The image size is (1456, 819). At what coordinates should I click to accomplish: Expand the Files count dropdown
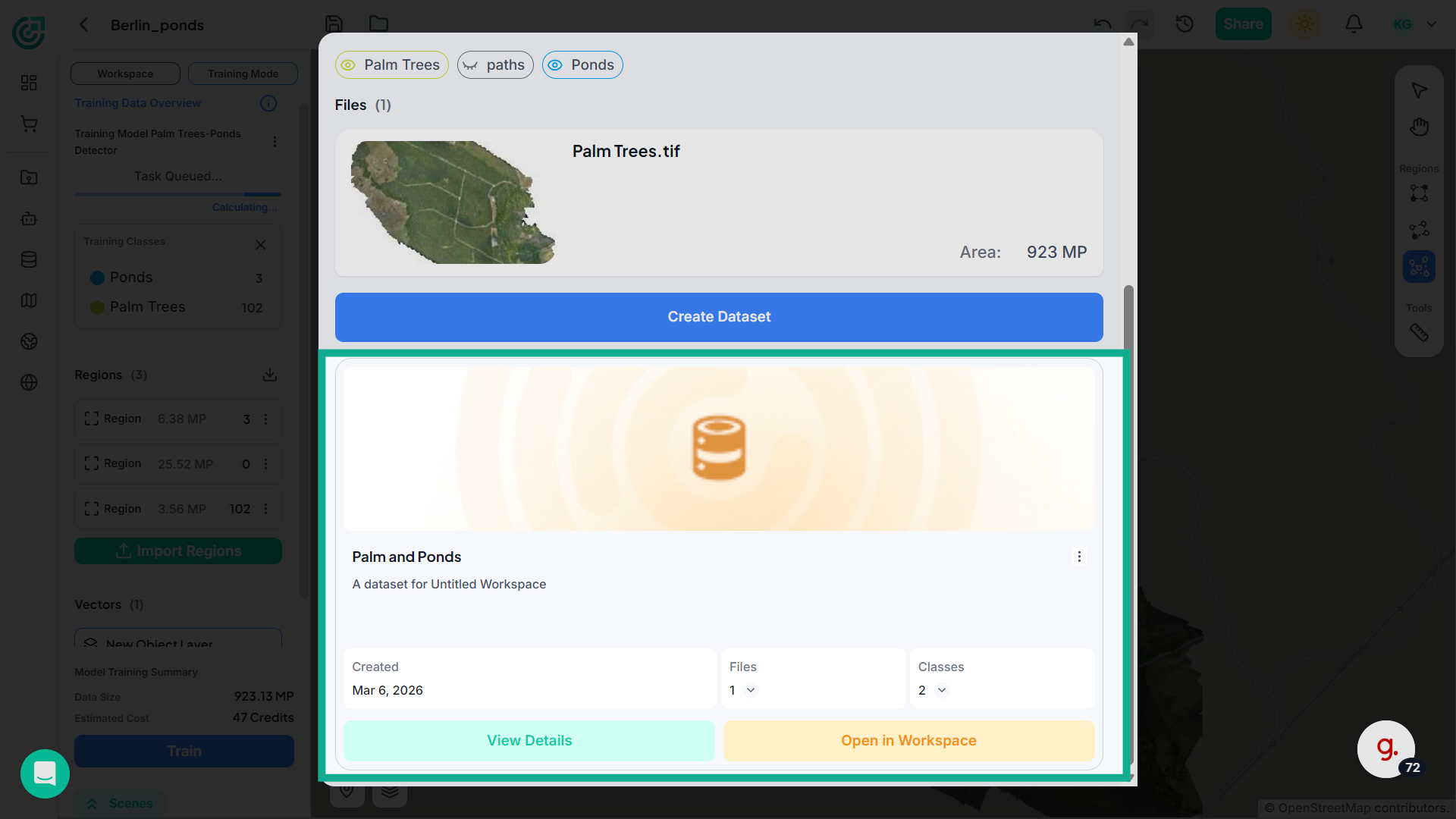(x=751, y=690)
